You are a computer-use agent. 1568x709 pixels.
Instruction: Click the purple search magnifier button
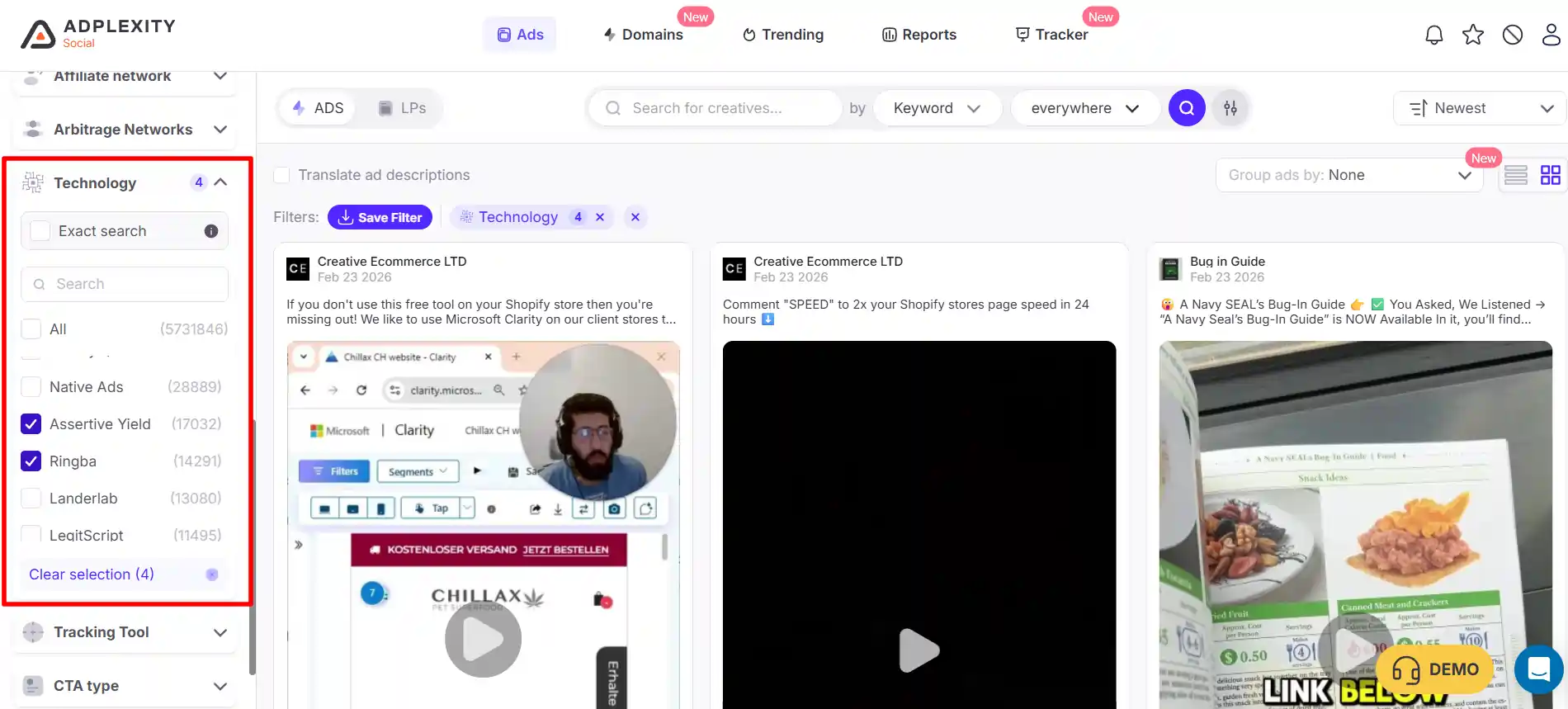(1187, 108)
